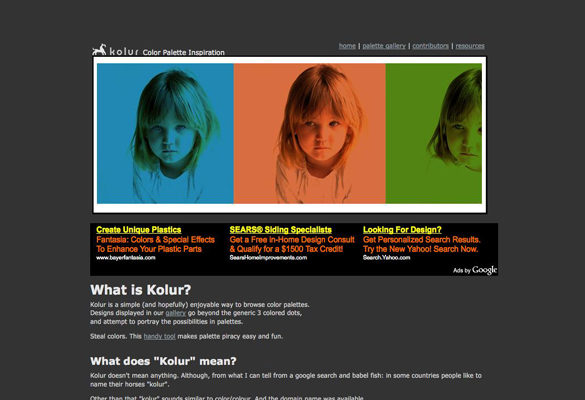This screenshot has height=400, width=585.
Task: Open the SEARS Siding Specialists ad
Action: [x=281, y=230]
